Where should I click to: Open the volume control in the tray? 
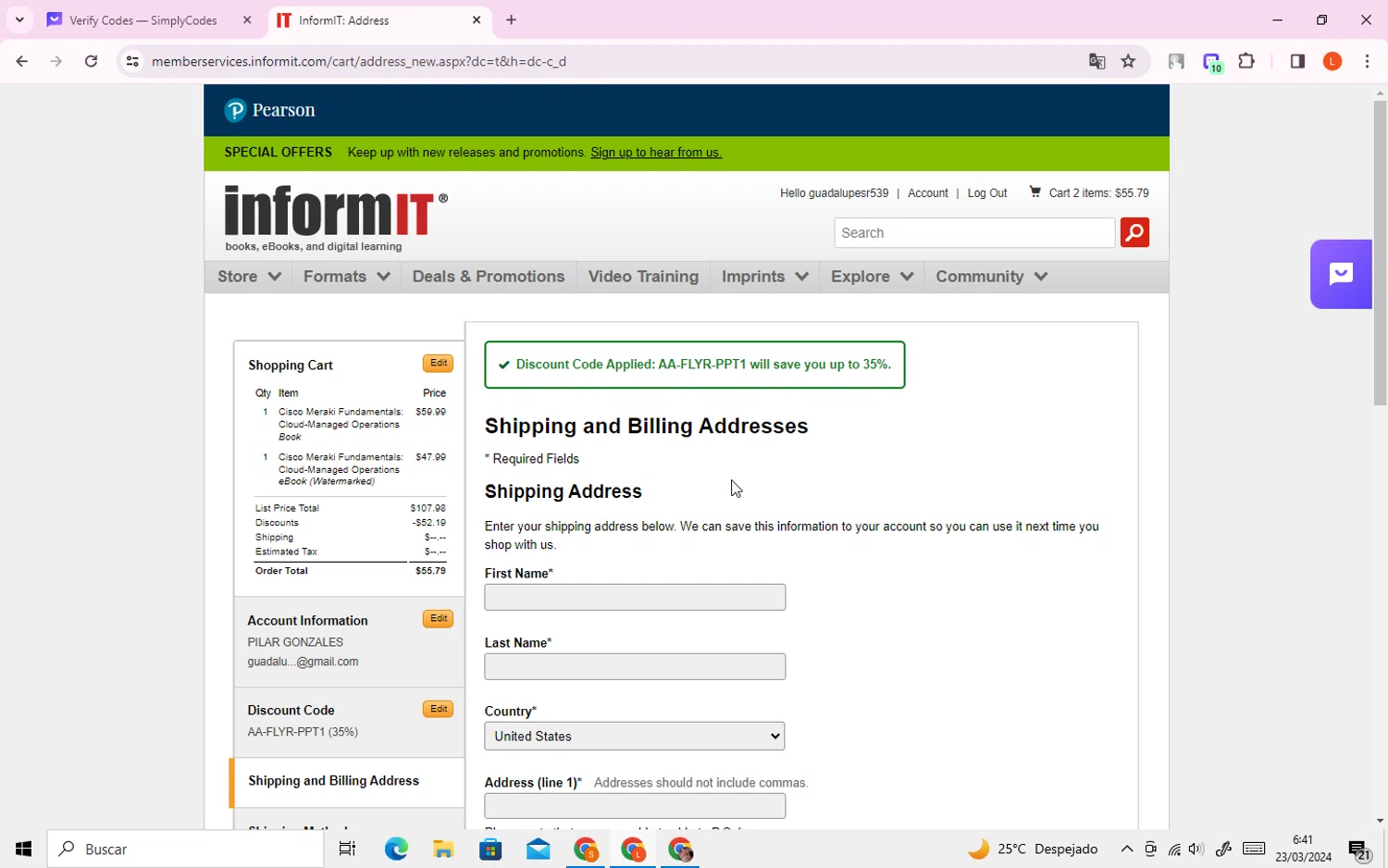[x=1196, y=849]
